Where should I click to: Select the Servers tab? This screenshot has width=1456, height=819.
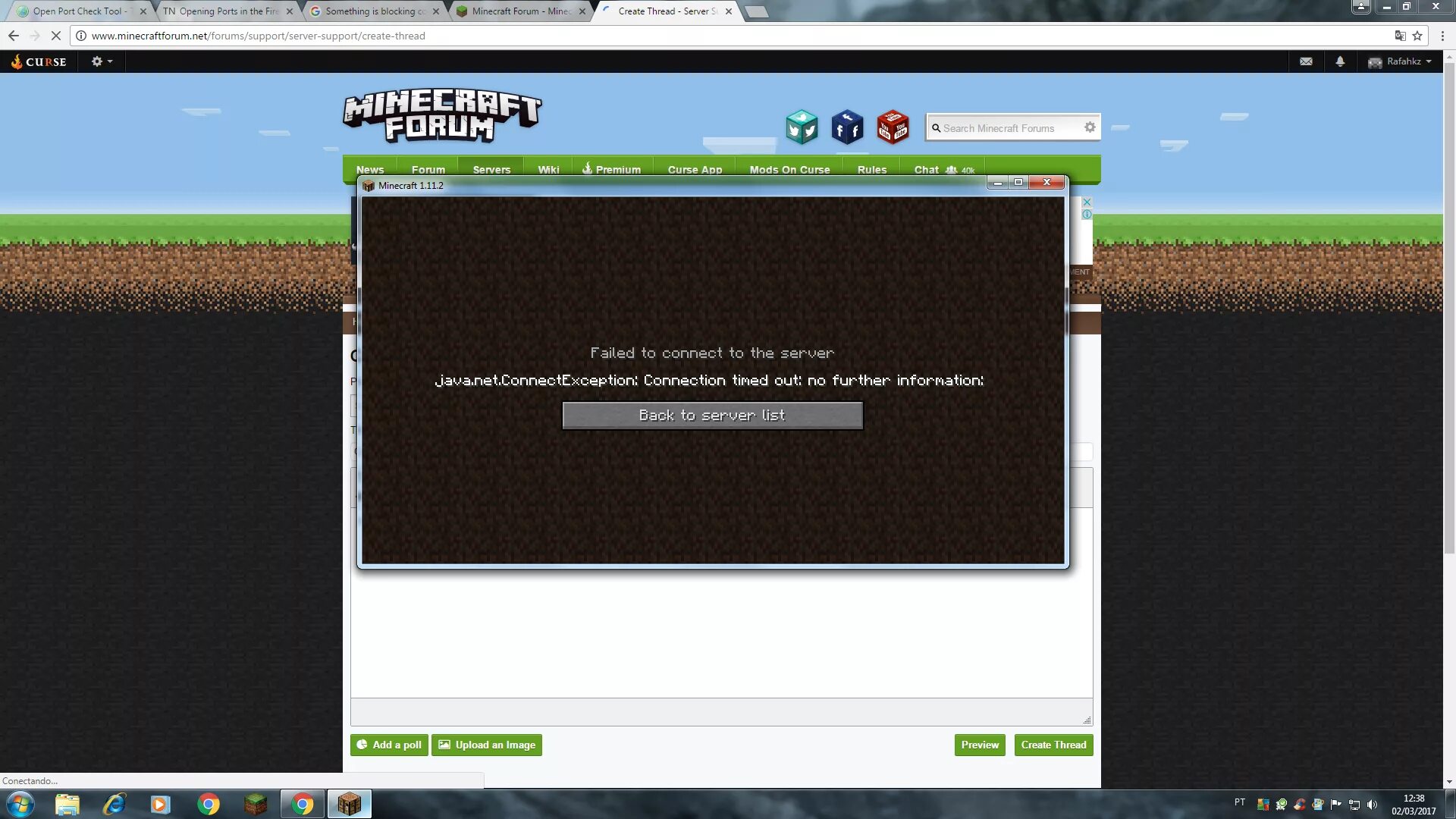click(492, 169)
